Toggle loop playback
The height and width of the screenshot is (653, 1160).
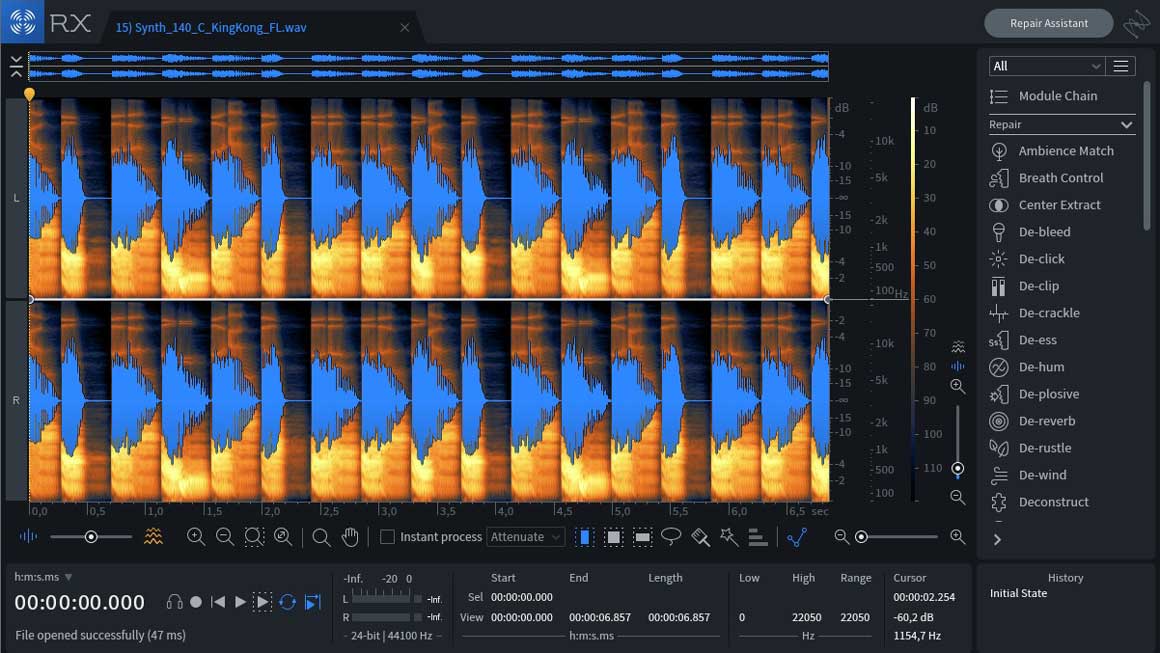(x=288, y=602)
